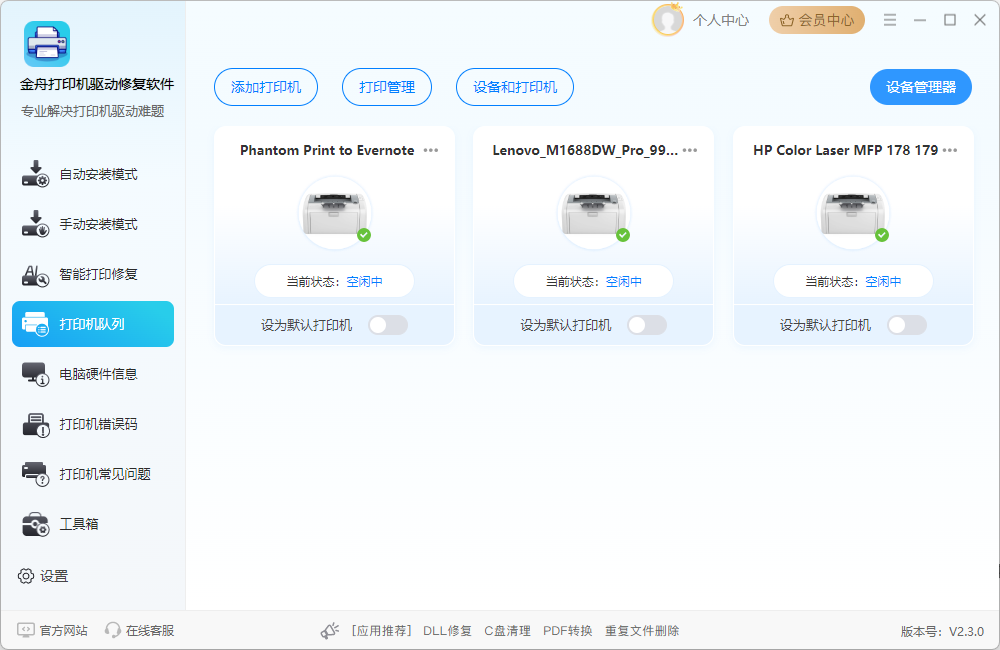The image size is (1000, 650).
Task: Open C盘清理 recommended app
Action: tap(507, 631)
